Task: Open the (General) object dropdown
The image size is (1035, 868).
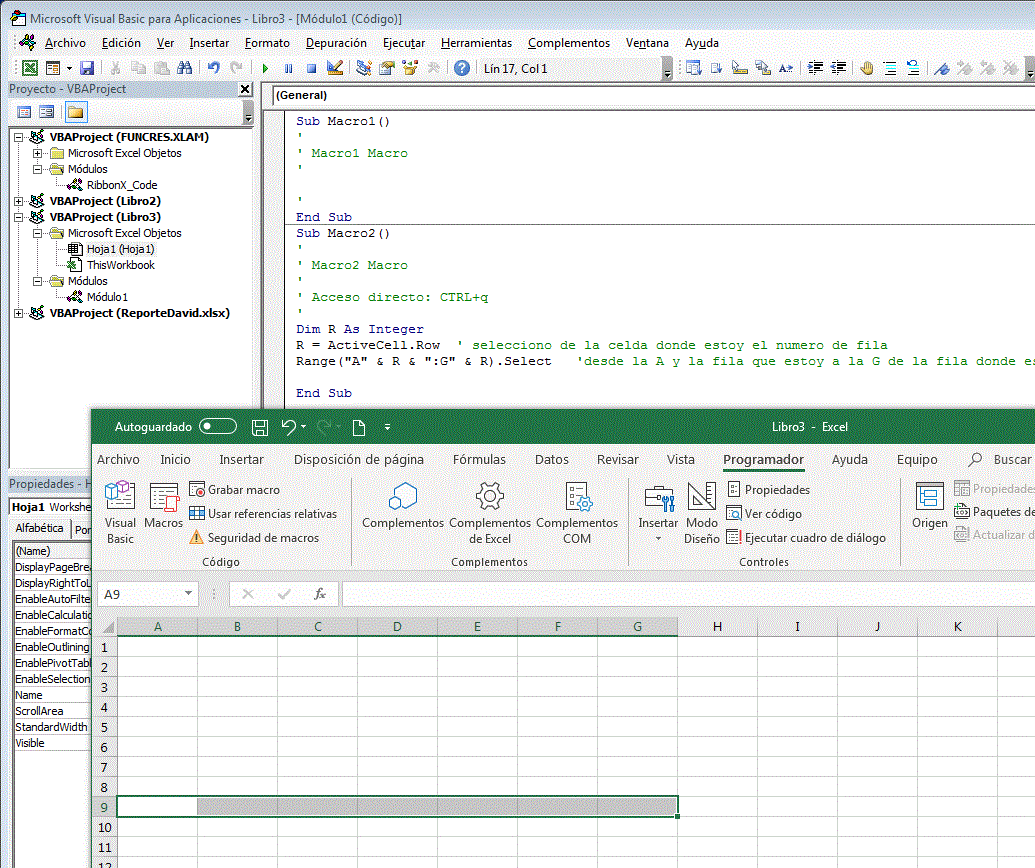Action: [653, 95]
